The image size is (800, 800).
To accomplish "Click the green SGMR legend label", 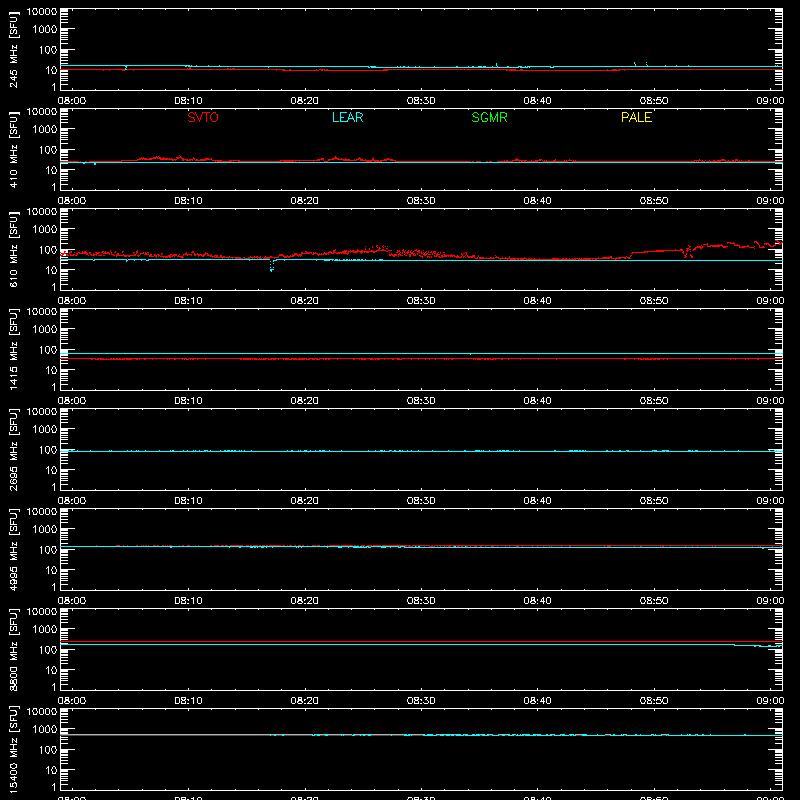I will [489, 117].
